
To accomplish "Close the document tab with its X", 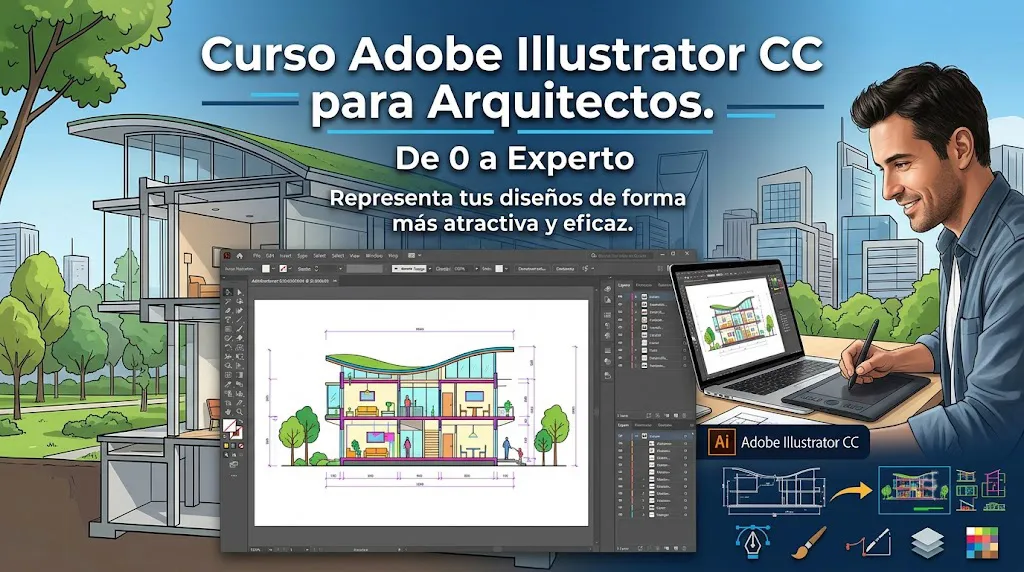I will tap(335, 281).
